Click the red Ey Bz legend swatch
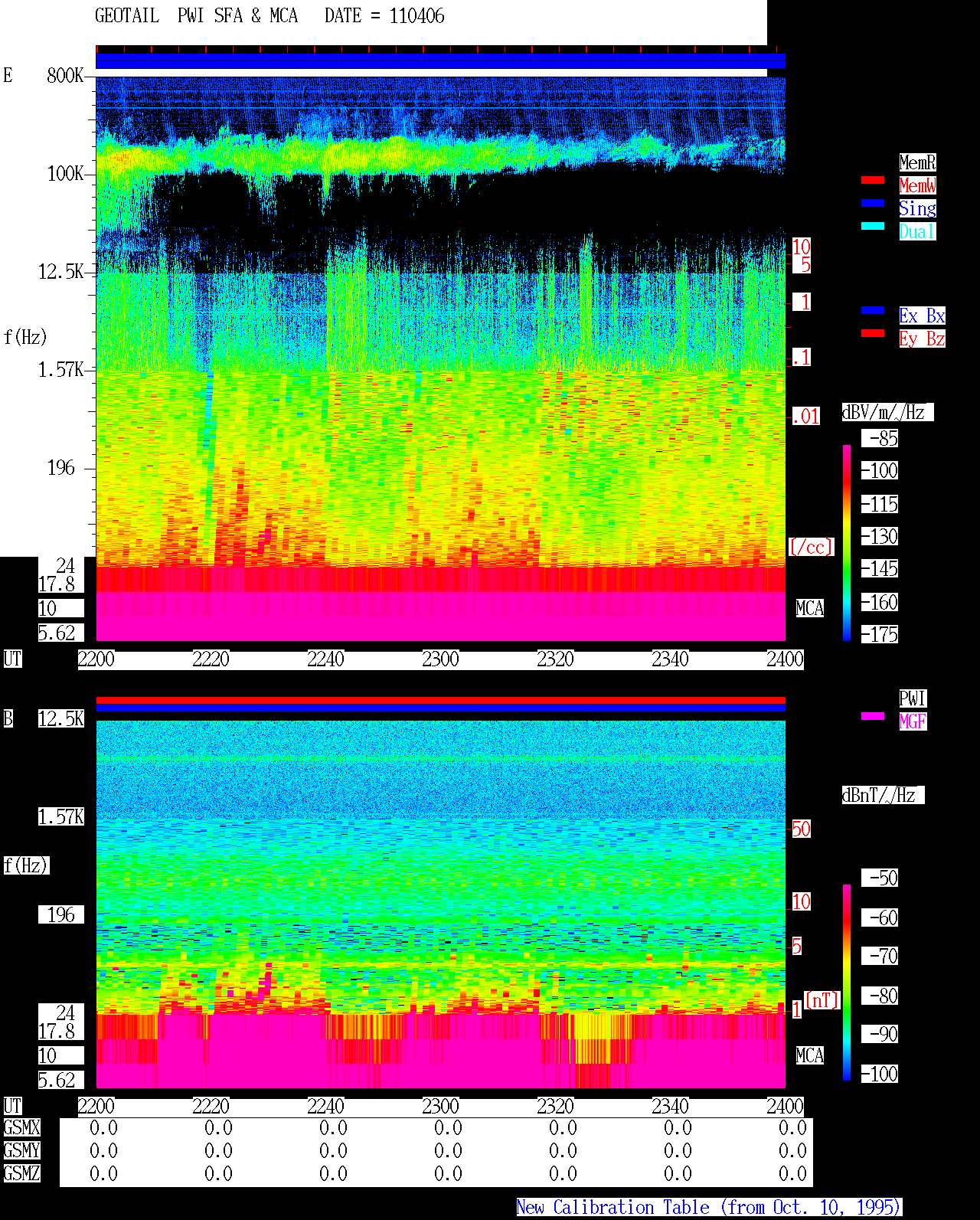Viewport: 980px width, 1220px height. tap(873, 333)
